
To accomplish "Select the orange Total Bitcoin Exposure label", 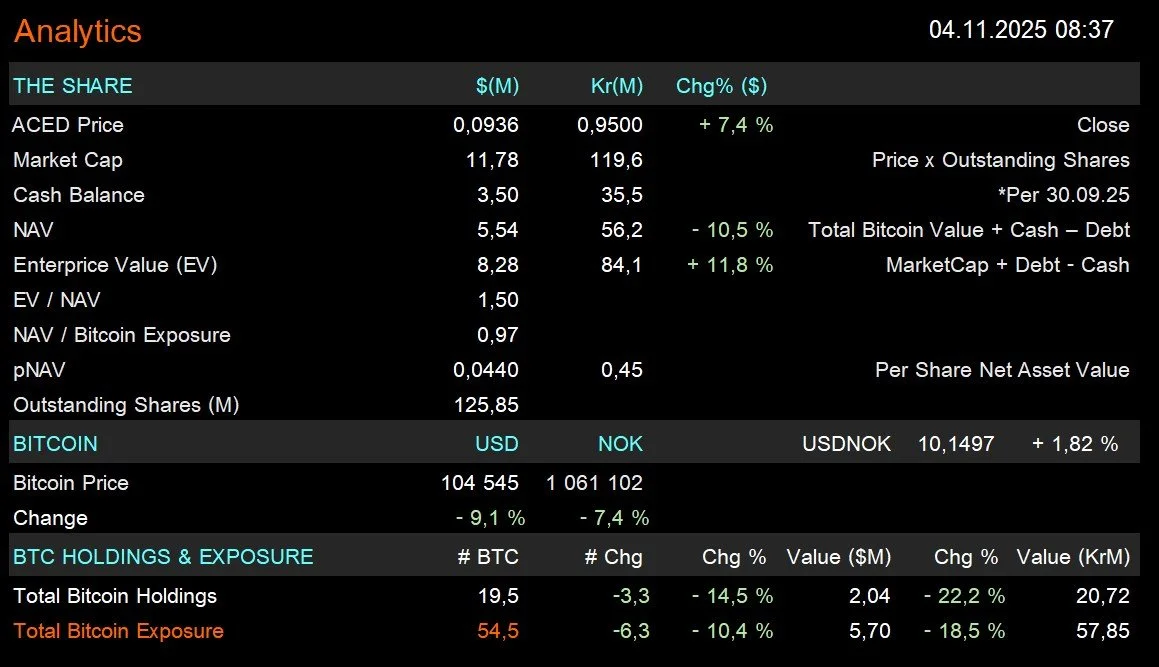I will click(118, 631).
